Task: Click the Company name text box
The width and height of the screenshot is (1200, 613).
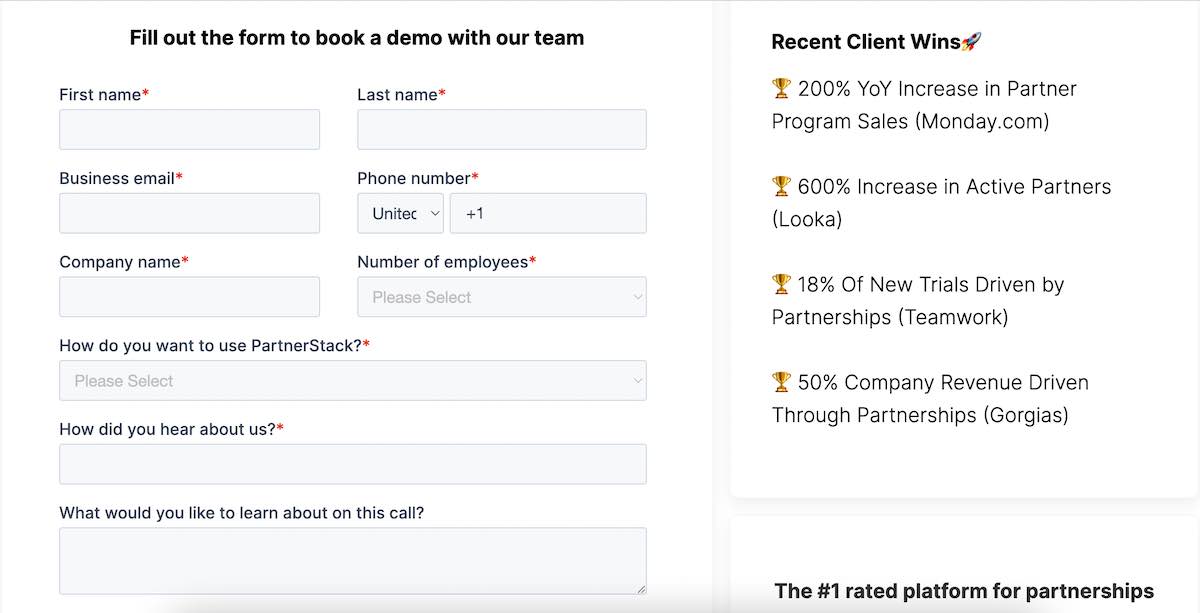Action: coord(189,297)
